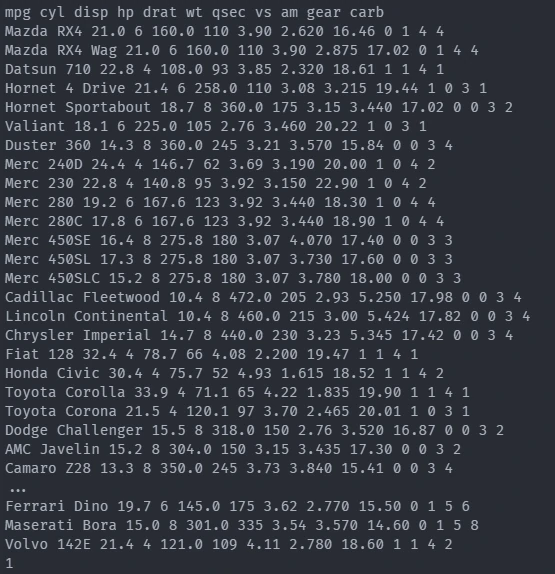Click the Hornet 4 Drive row
Viewport: 555px width, 574px height.
[x=246, y=89]
